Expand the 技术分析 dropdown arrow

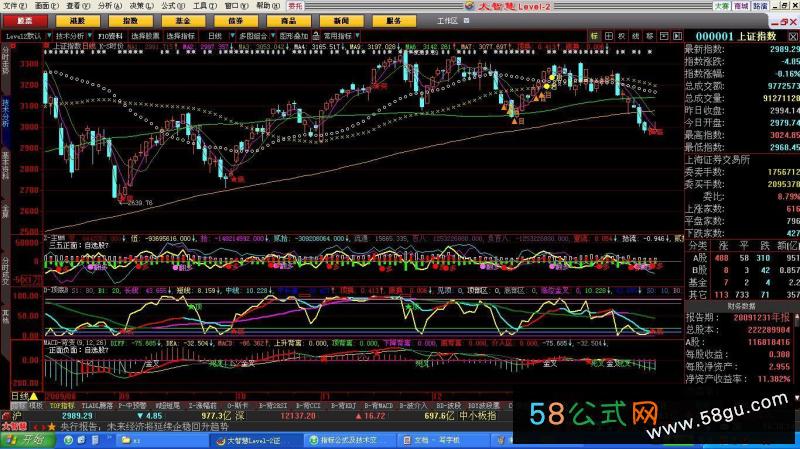click(90, 36)
